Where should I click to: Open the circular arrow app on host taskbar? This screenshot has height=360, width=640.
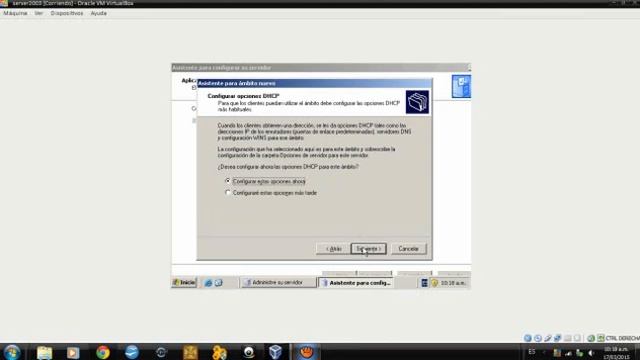coord(161,352)
